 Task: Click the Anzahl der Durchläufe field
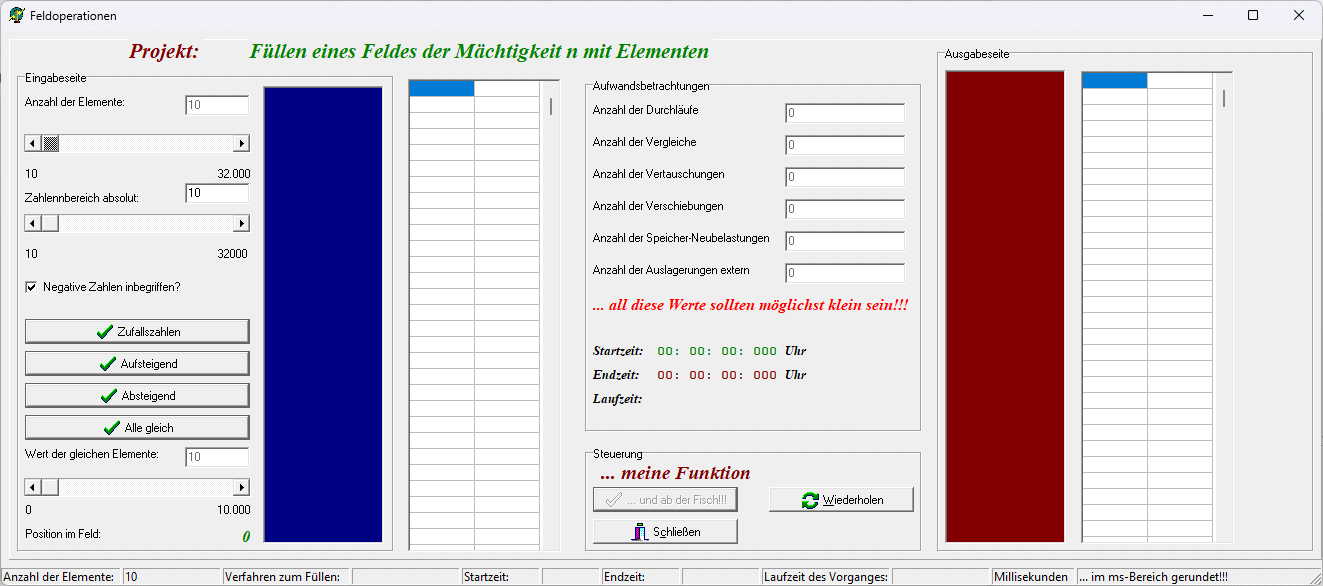pos(844,113)
